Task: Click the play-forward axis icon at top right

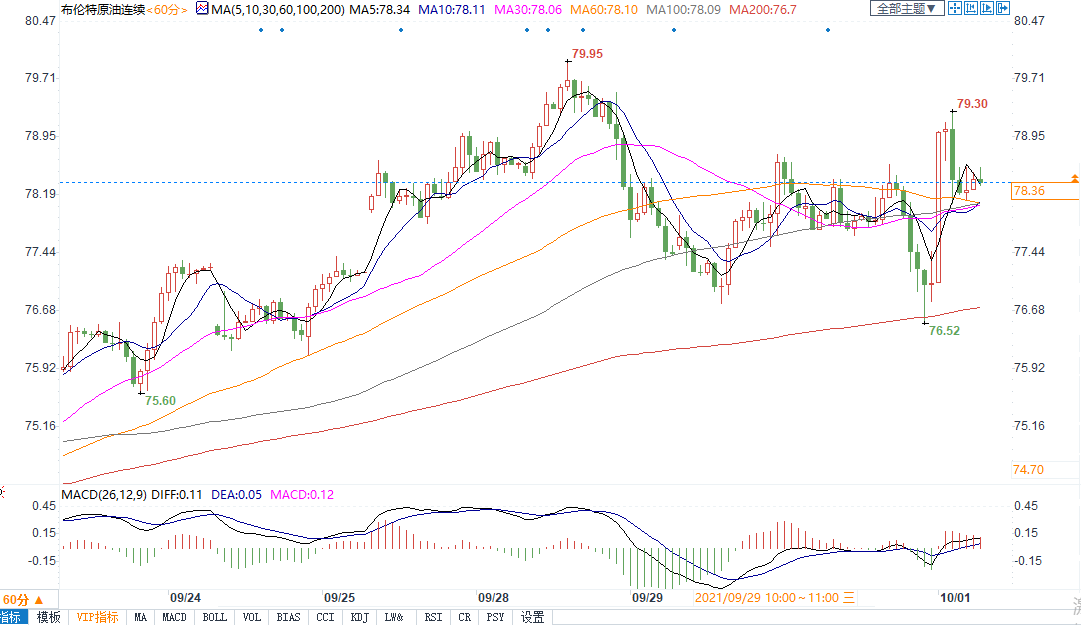Action: pyautogui.click(x=987, y=8)
